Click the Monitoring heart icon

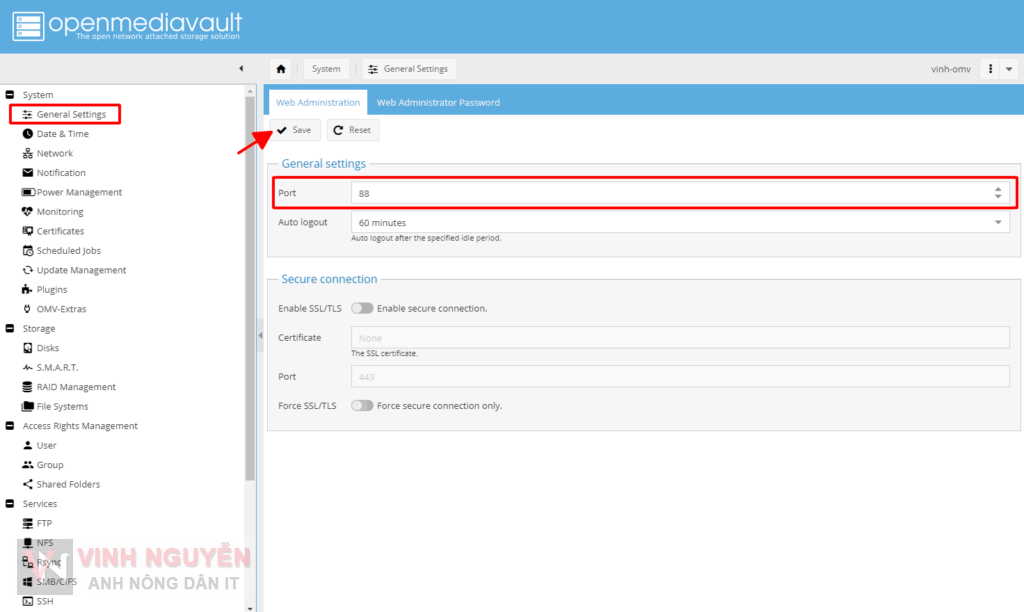pyautogui.click(x=24, y=211)
